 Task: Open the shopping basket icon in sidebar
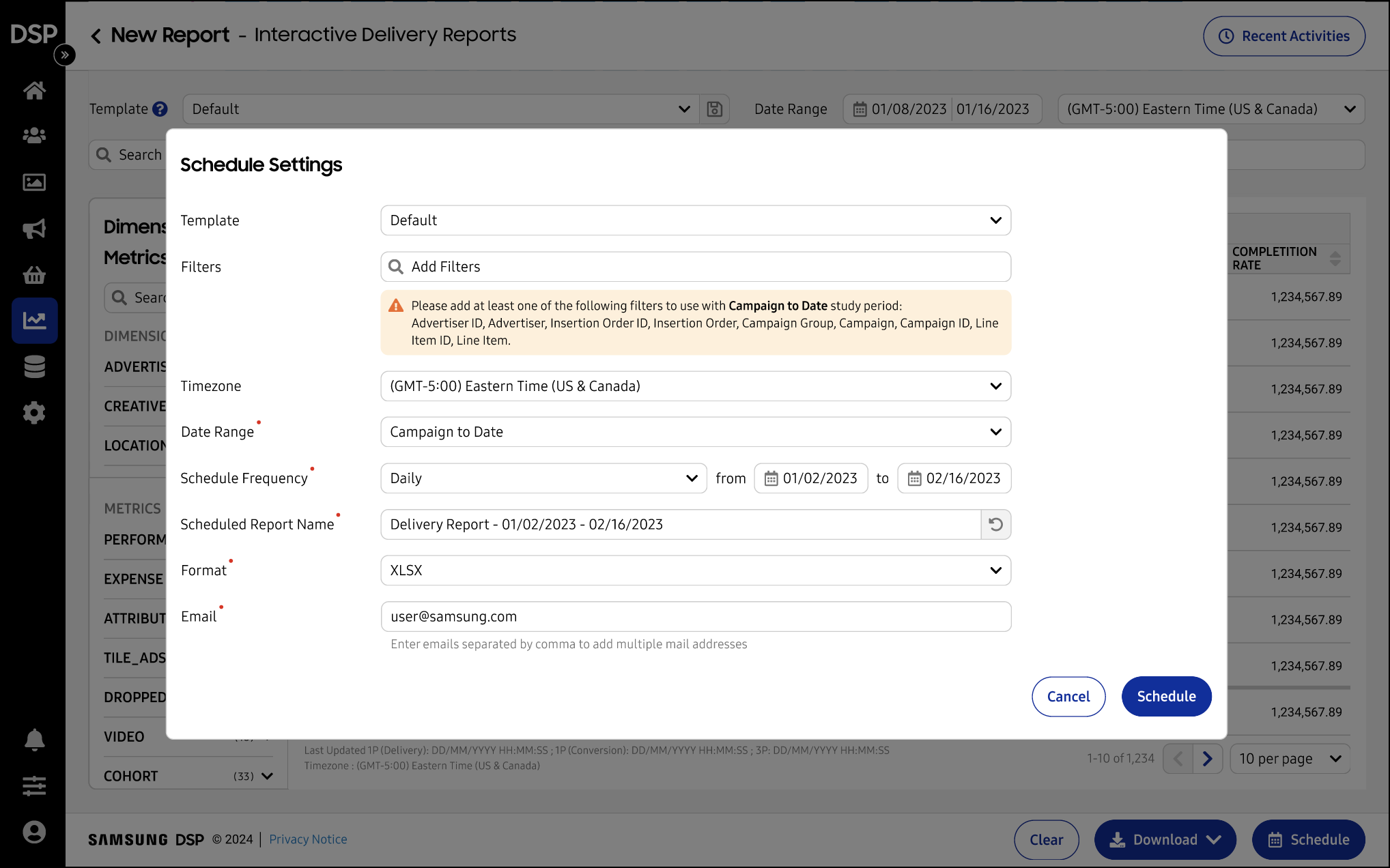tap(34, 275)
